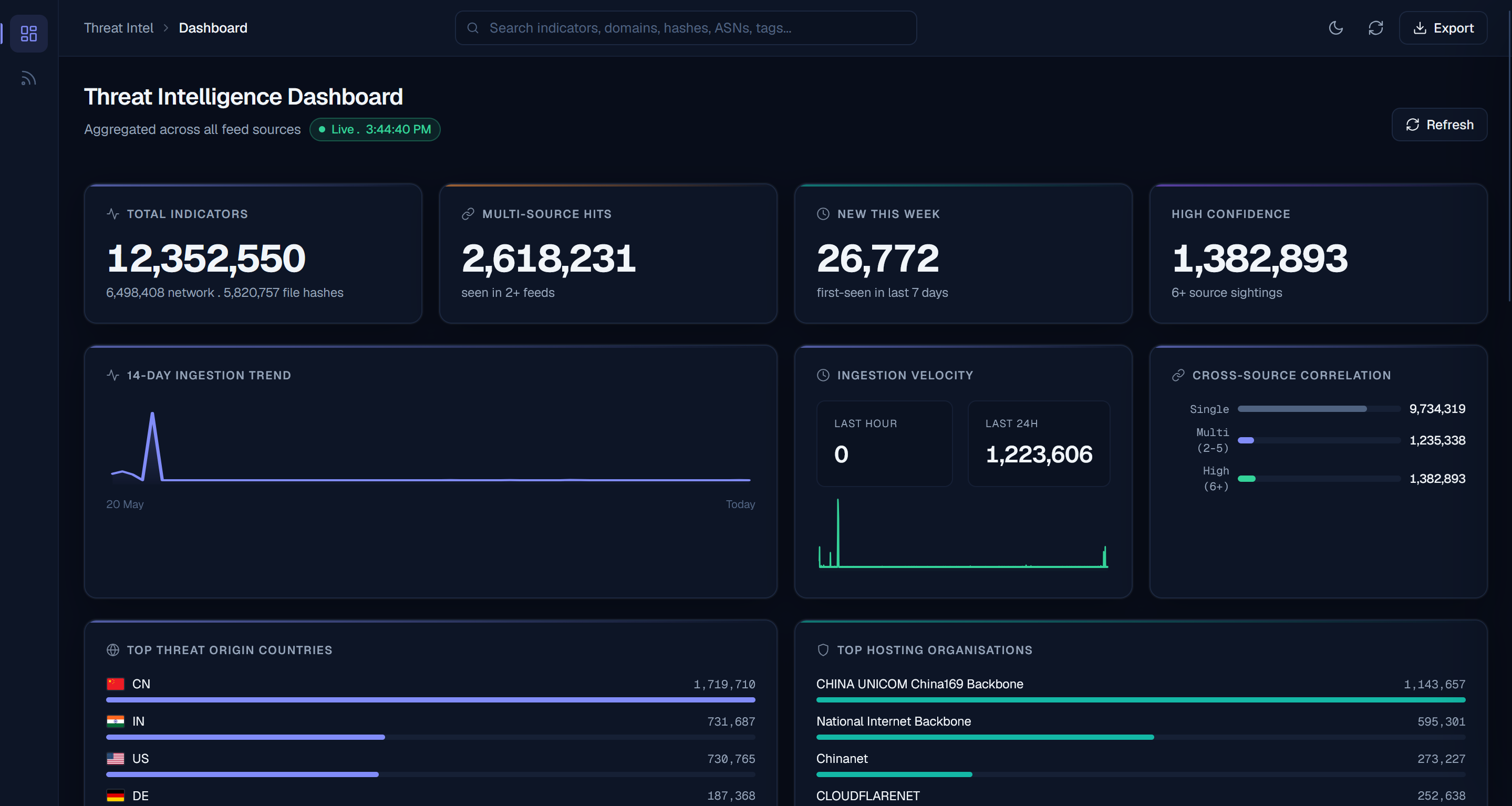Click the Live status badge

(x=375, y=129)
